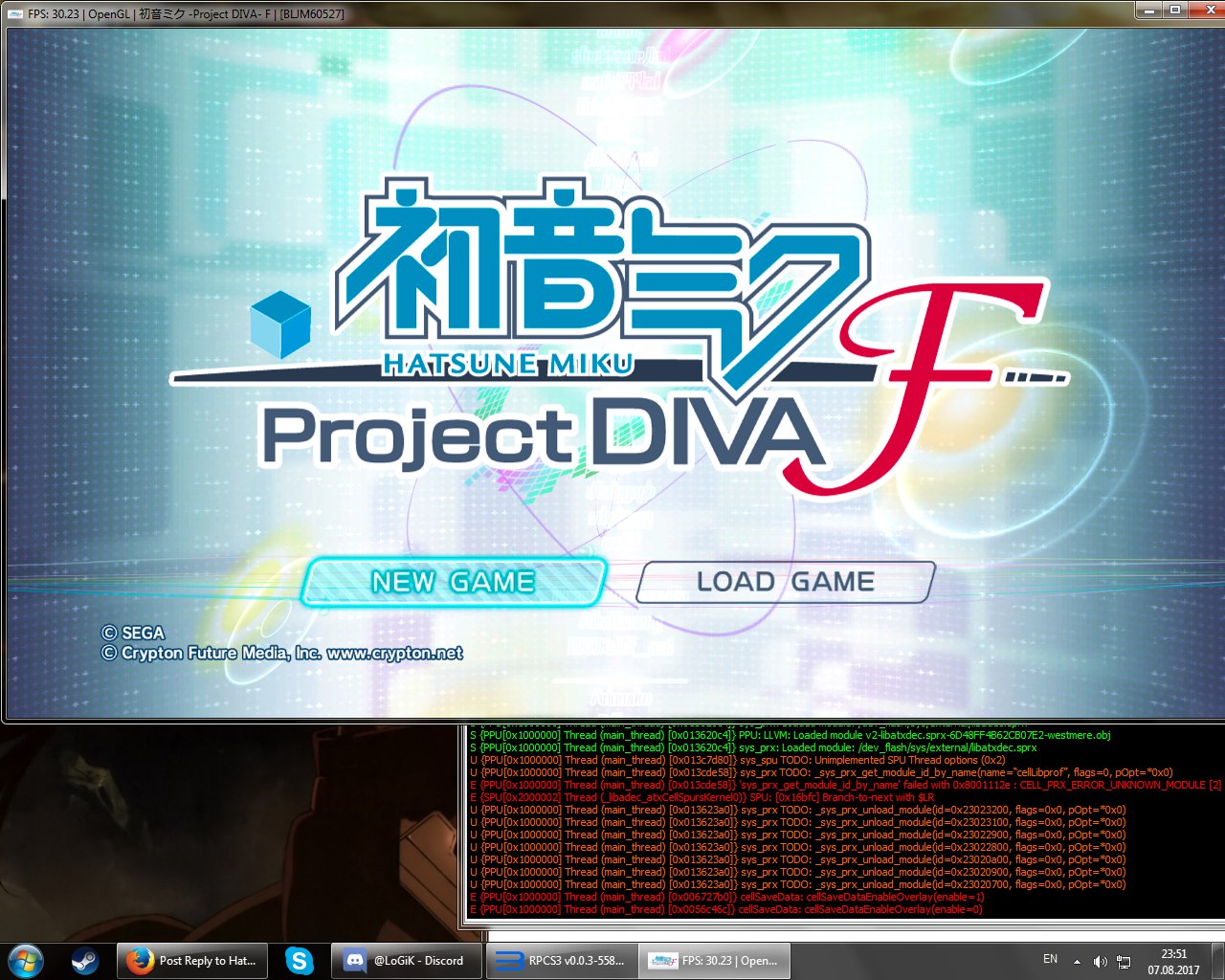Screen dimensions: 1225x980
Task: Click the CELL_PRX_ERROR_UNKNOWN_MODULE log line
Action: coord(845,785)
